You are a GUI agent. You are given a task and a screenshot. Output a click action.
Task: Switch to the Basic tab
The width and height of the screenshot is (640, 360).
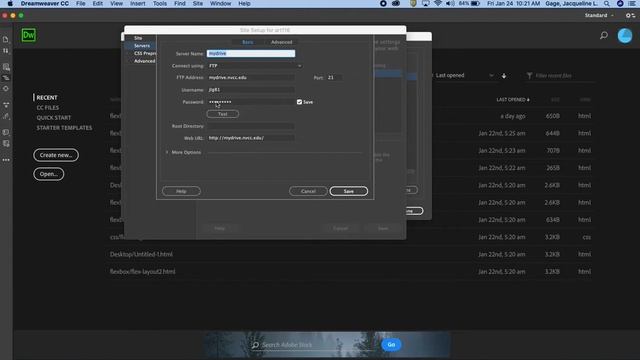click(x=247, y=42)
